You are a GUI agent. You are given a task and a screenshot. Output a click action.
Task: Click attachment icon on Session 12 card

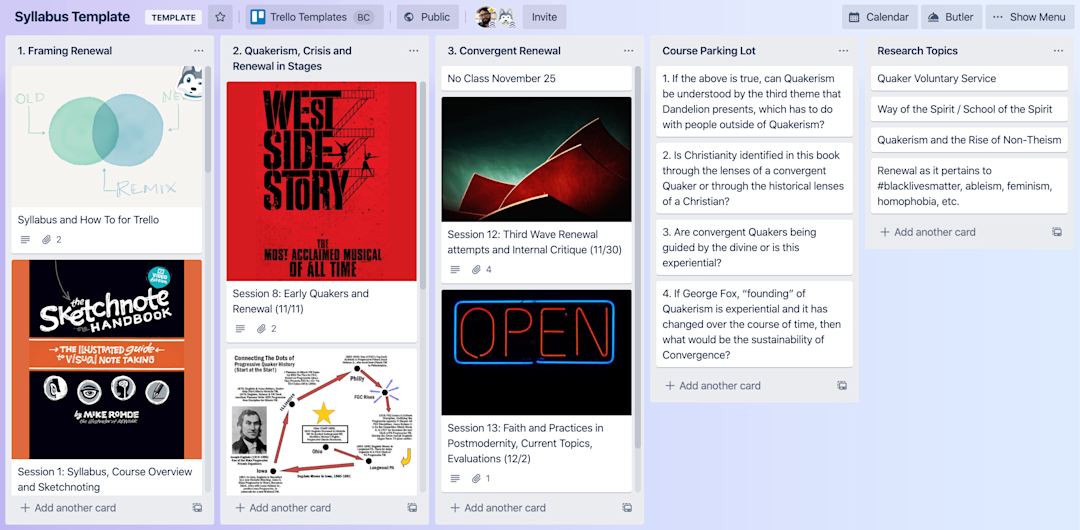click(477, 269)
